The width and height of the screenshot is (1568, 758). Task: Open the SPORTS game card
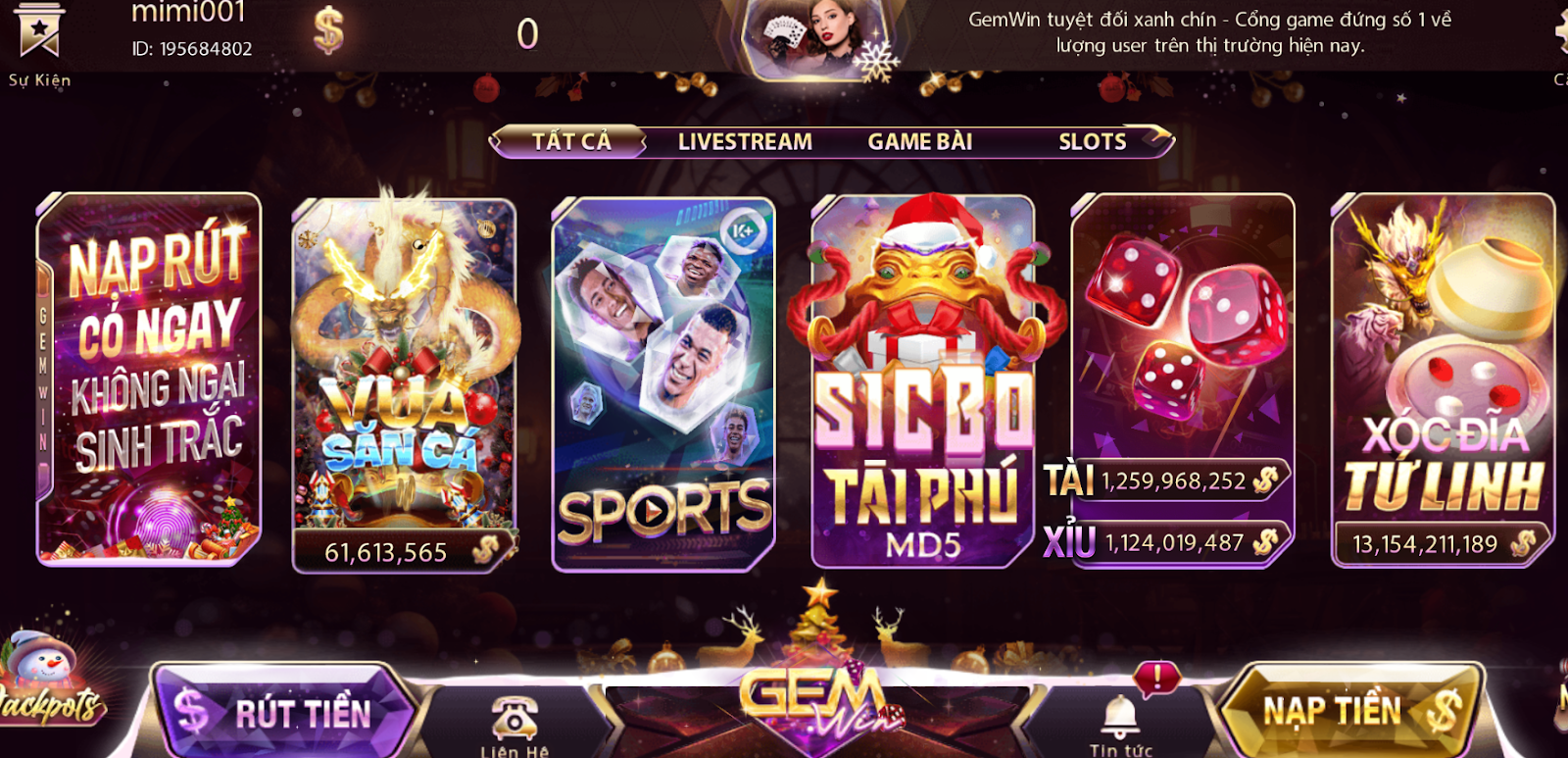tap(663, 384)
